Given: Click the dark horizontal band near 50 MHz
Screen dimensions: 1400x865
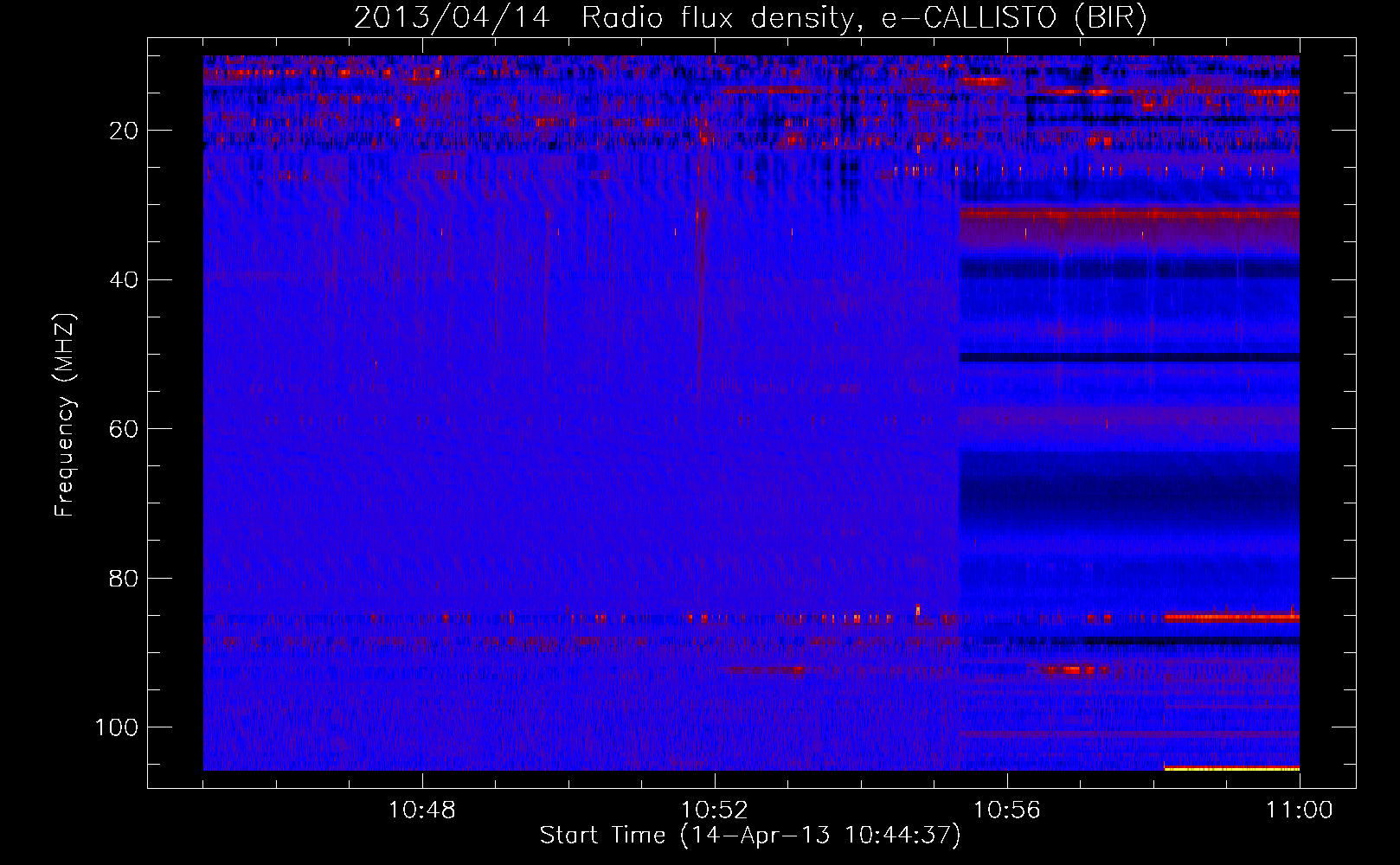Looking at the screenshot, I should point(1129,357).
